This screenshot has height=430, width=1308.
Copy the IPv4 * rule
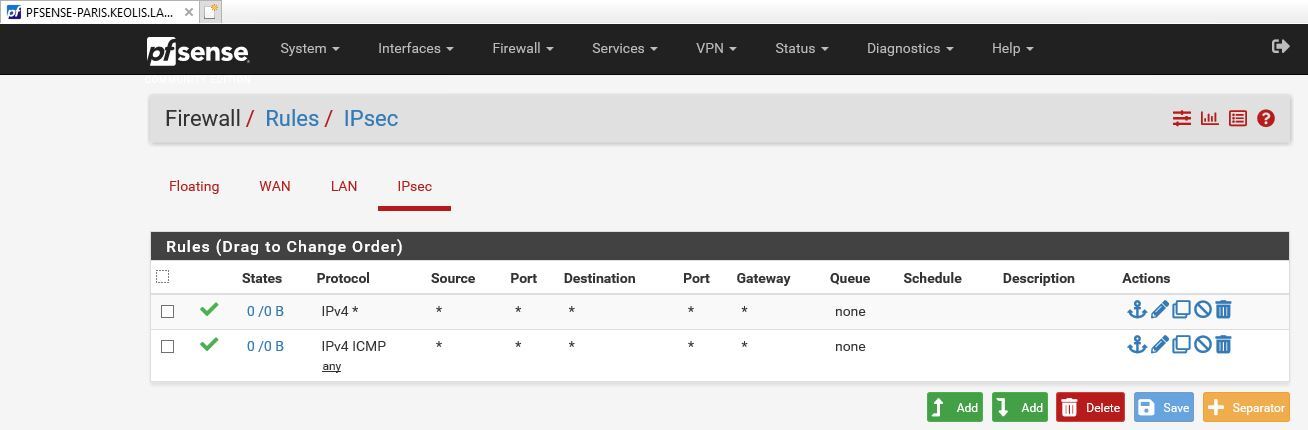1181,310
